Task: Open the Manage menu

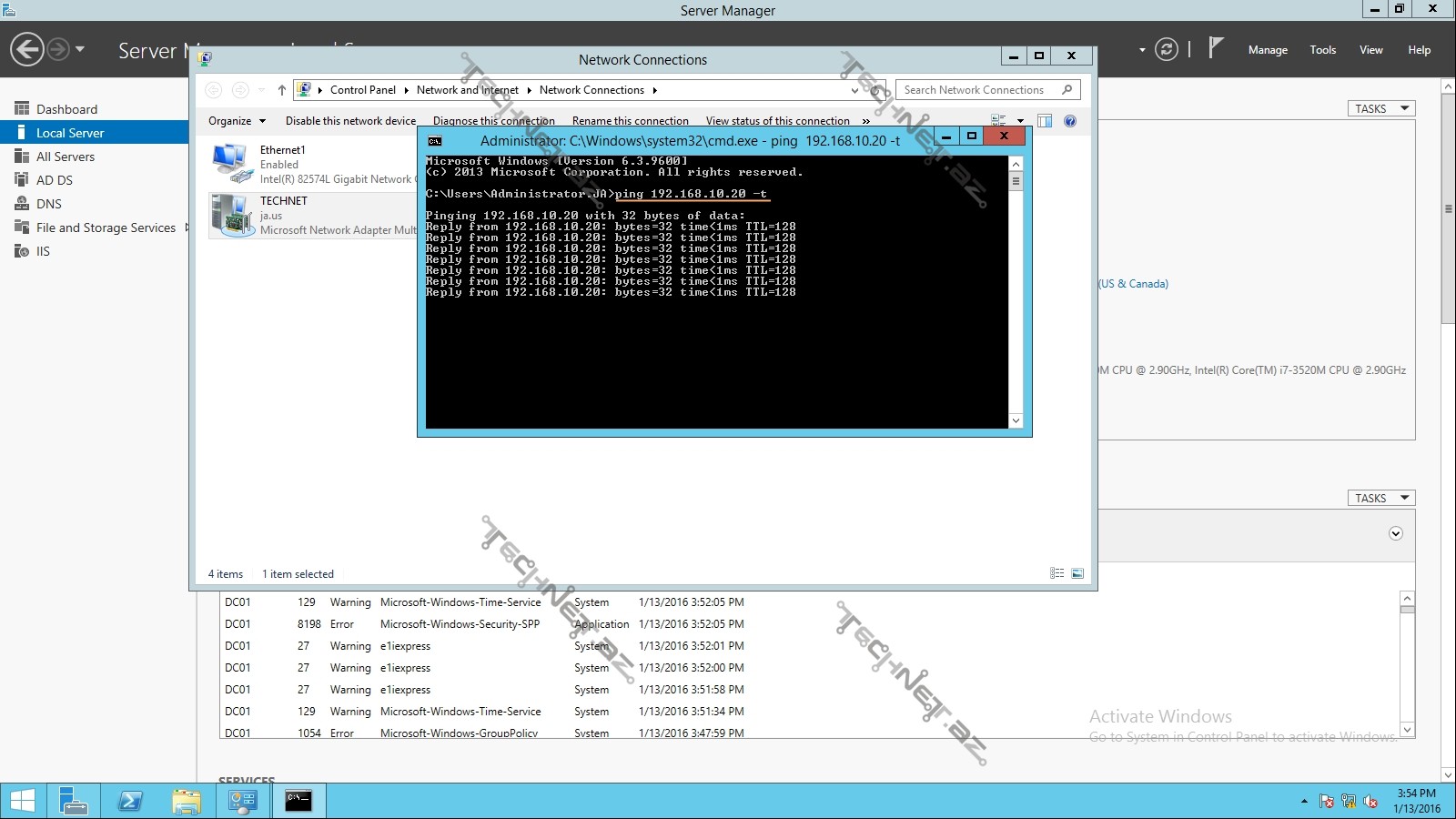Action: 1267,50
